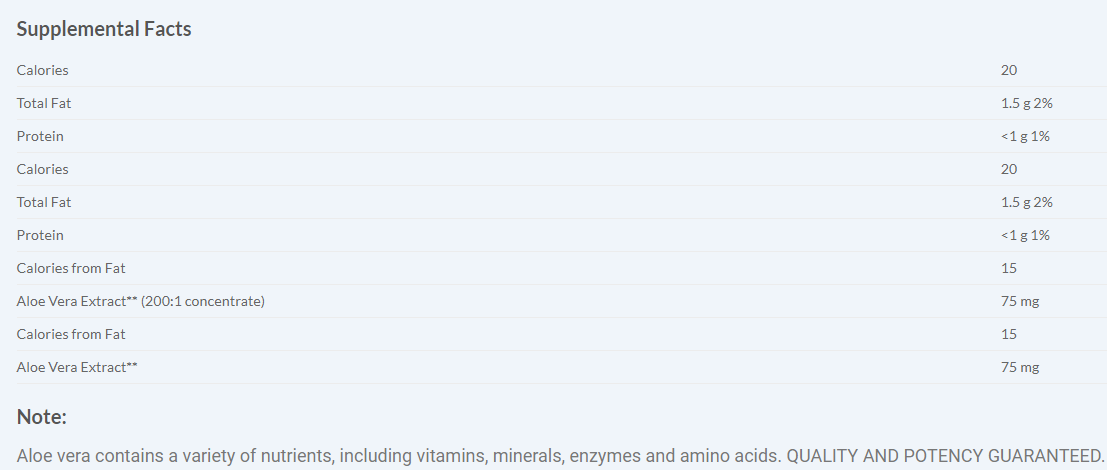Select the first Calories from Fat label
This screenshot has width=1107, height=470.
tap(71, 268)
